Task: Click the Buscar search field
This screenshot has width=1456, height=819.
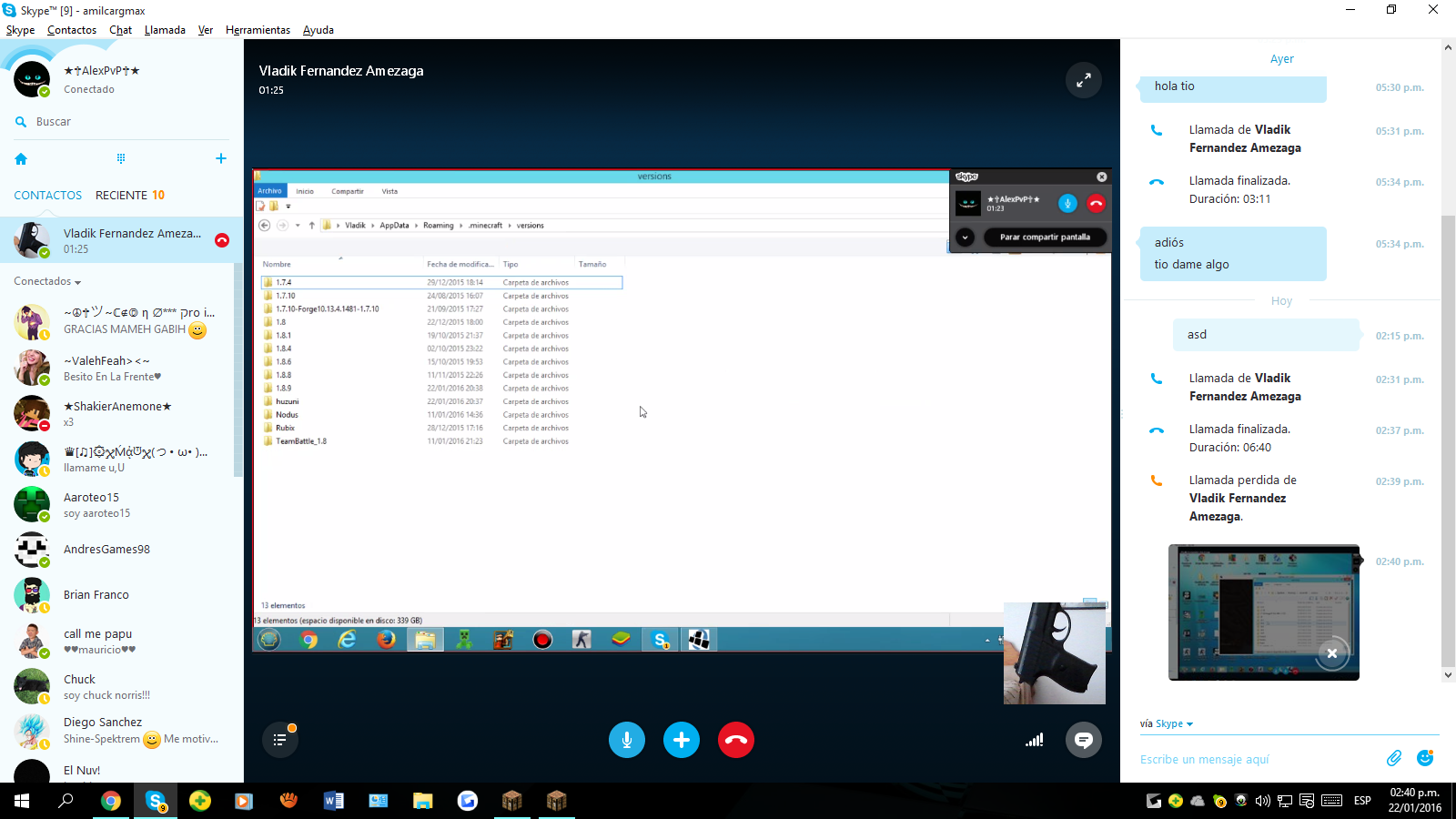Action: point(122,122)
